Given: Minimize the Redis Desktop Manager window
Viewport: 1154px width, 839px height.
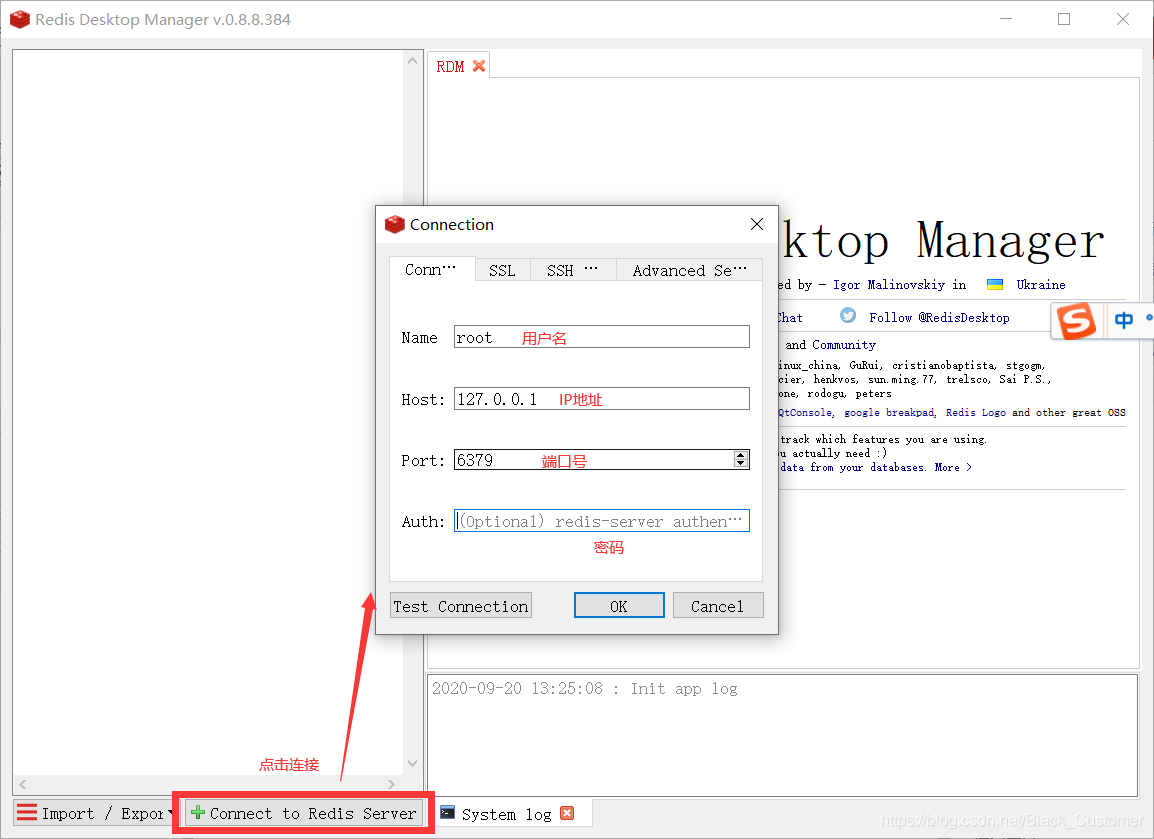Looking at the screenshot, I should (x=1006, y=19).
